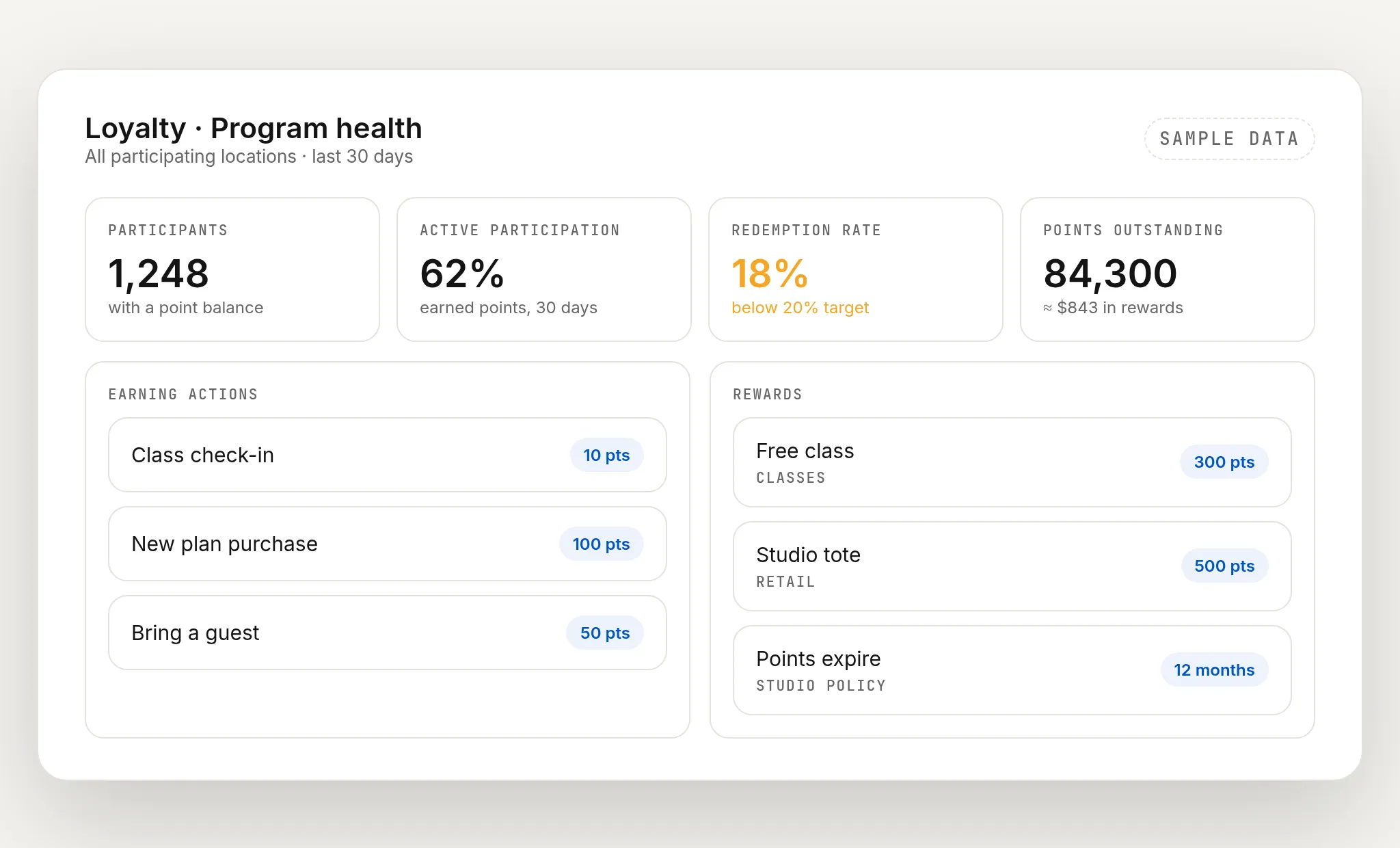Select the Studio tote reward
This screenshot has height=848, width=1400.
(1012, 566)
